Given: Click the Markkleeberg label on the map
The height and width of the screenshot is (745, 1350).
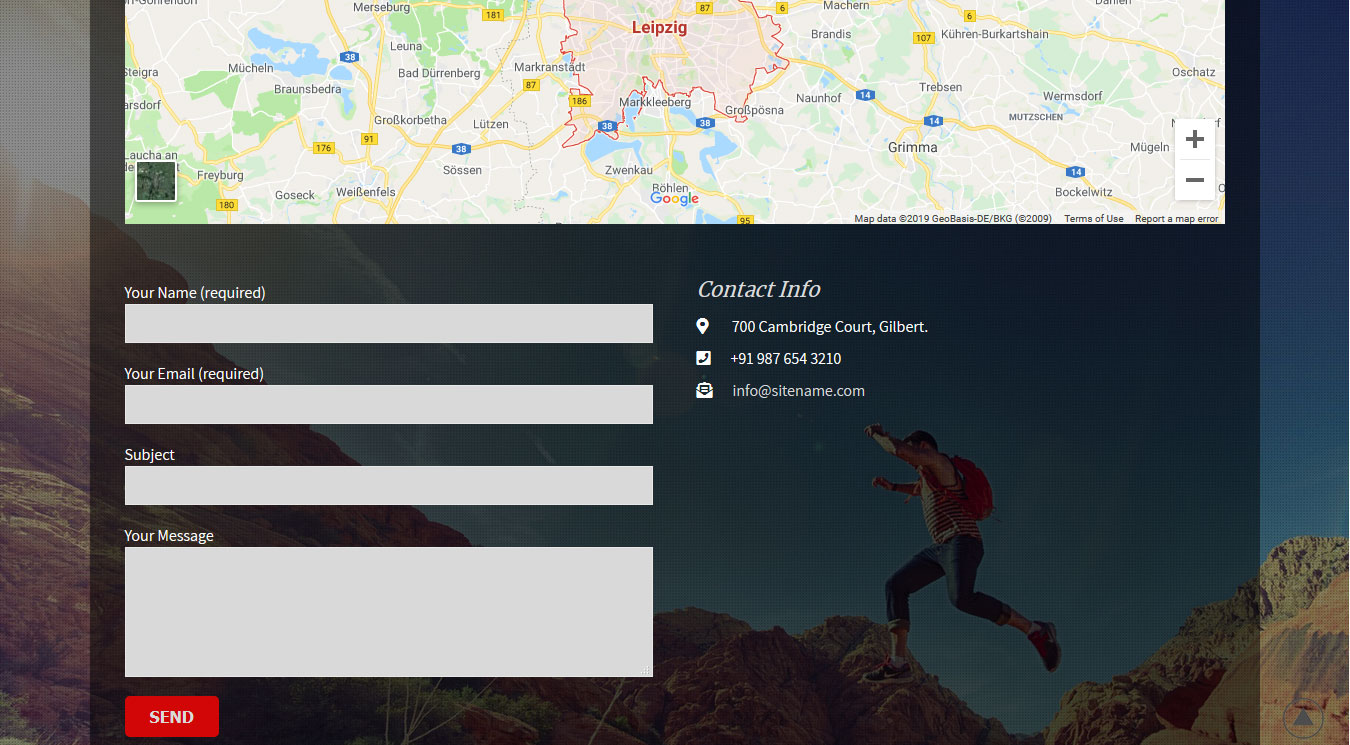Looking at the screenshot, I should 655,102.
